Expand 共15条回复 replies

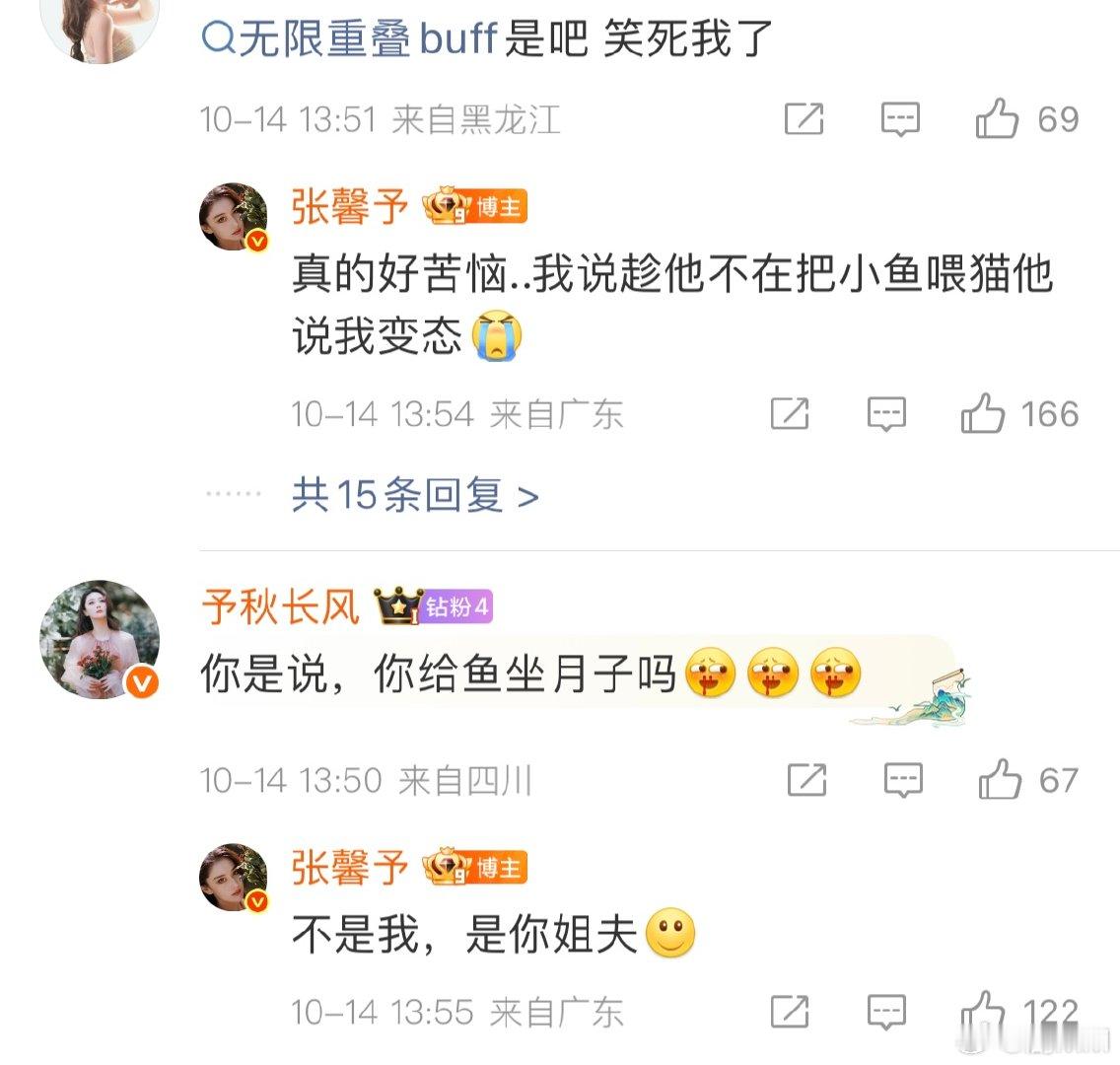click(x=415, y=494)
